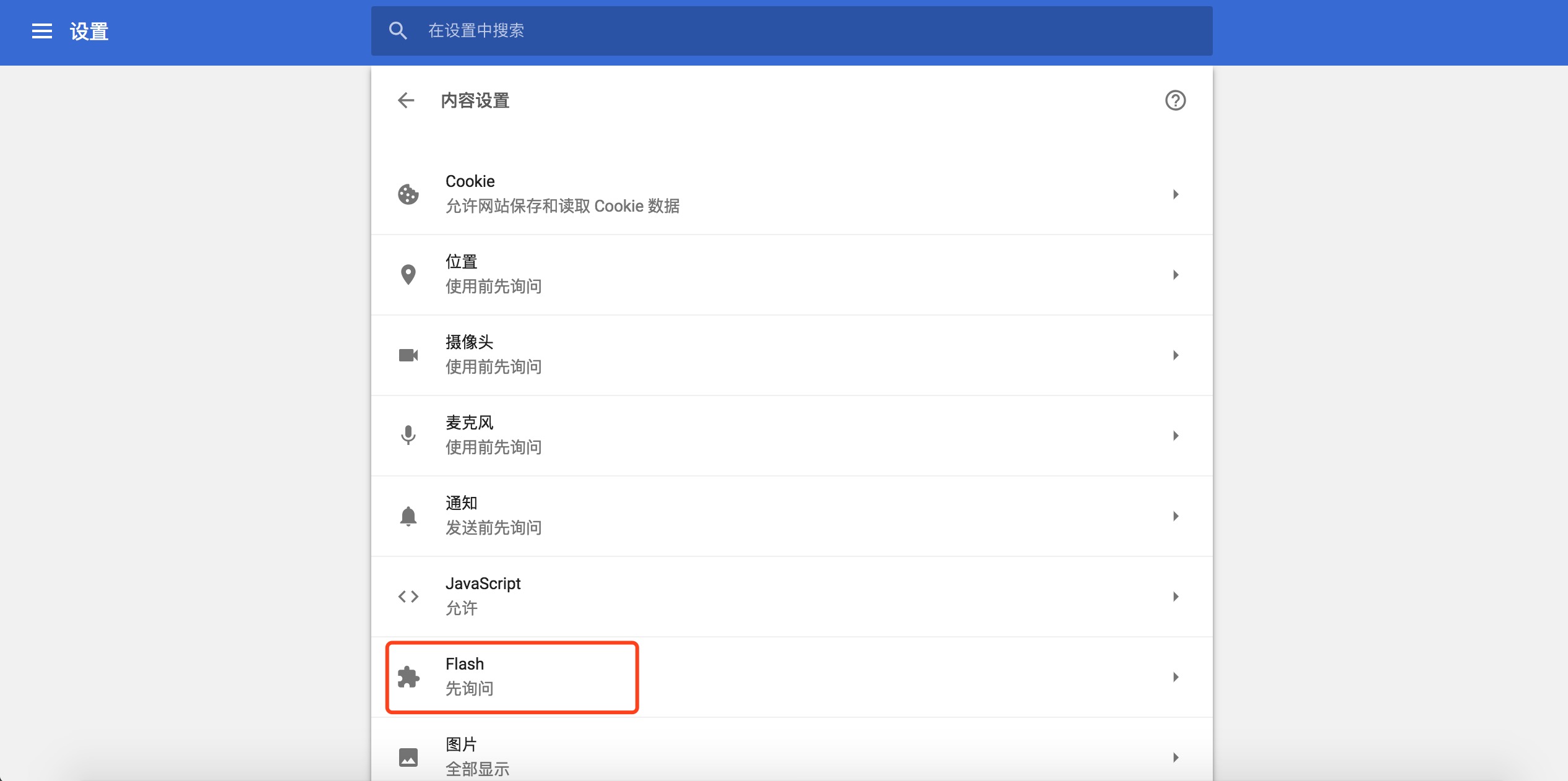
Task: Click the search magnifier icon
Action: pyautogui.click(x=398, y=31)
